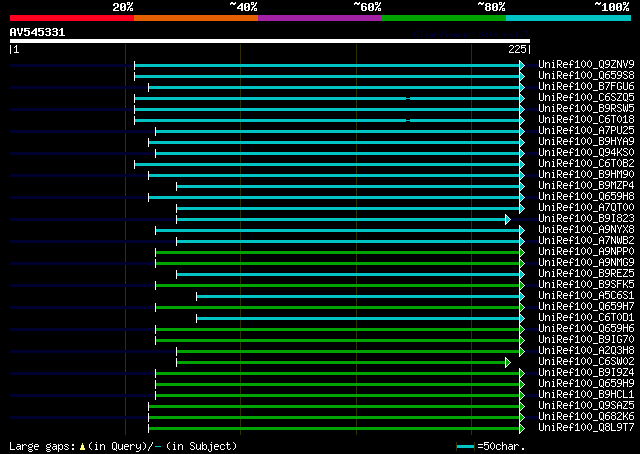Viewport: 640px width, 454px height.
Task: Open hit UniRef100_C6T018
Action: tap(586, 120)
